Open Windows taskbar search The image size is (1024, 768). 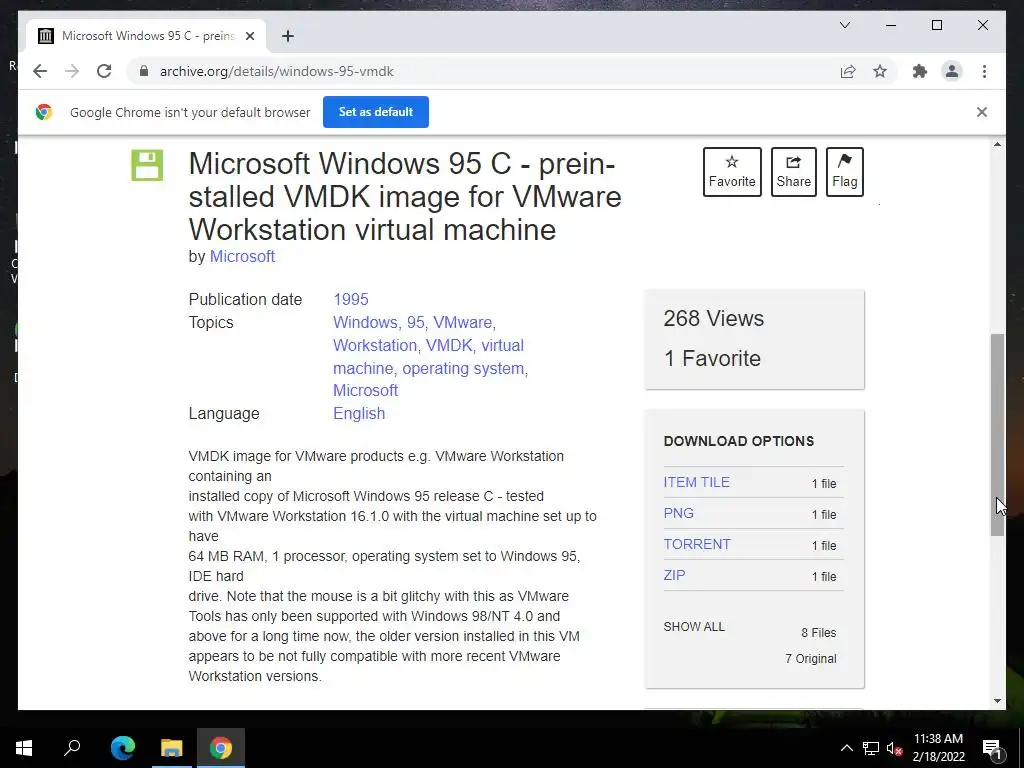[x=72, y=748]
